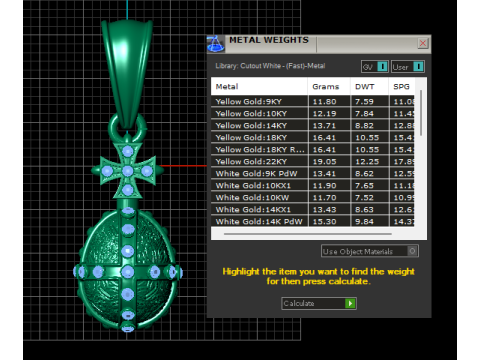This screenshot has height=360, width=480.
Task: Click the horizontal scrollbar under metals table
Action: click(308, 234)
